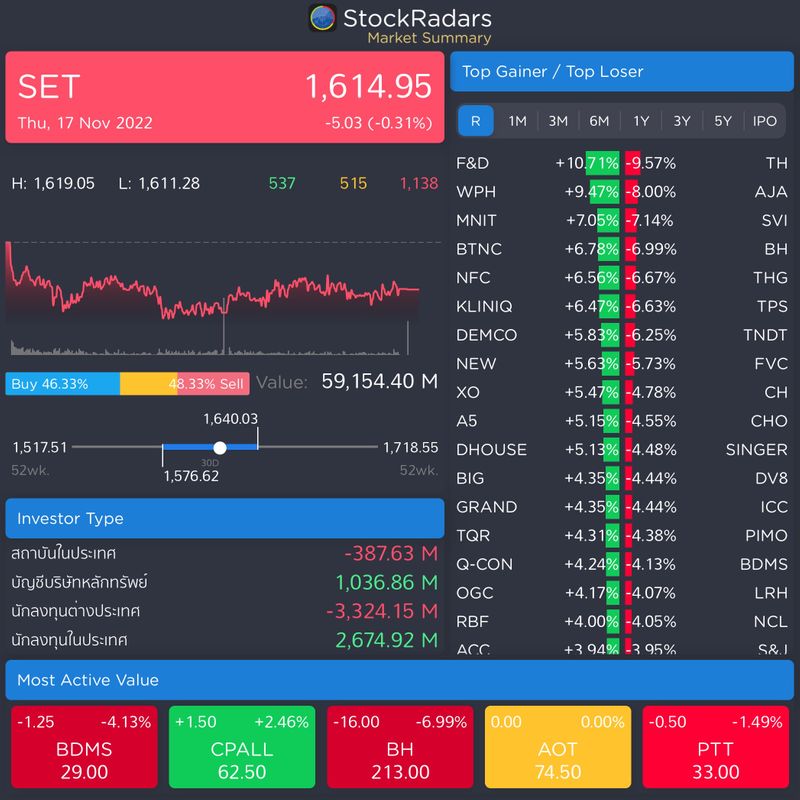The image size is (800, 800).
Task: Select the PTT stock card
Action: coord(717,746)
